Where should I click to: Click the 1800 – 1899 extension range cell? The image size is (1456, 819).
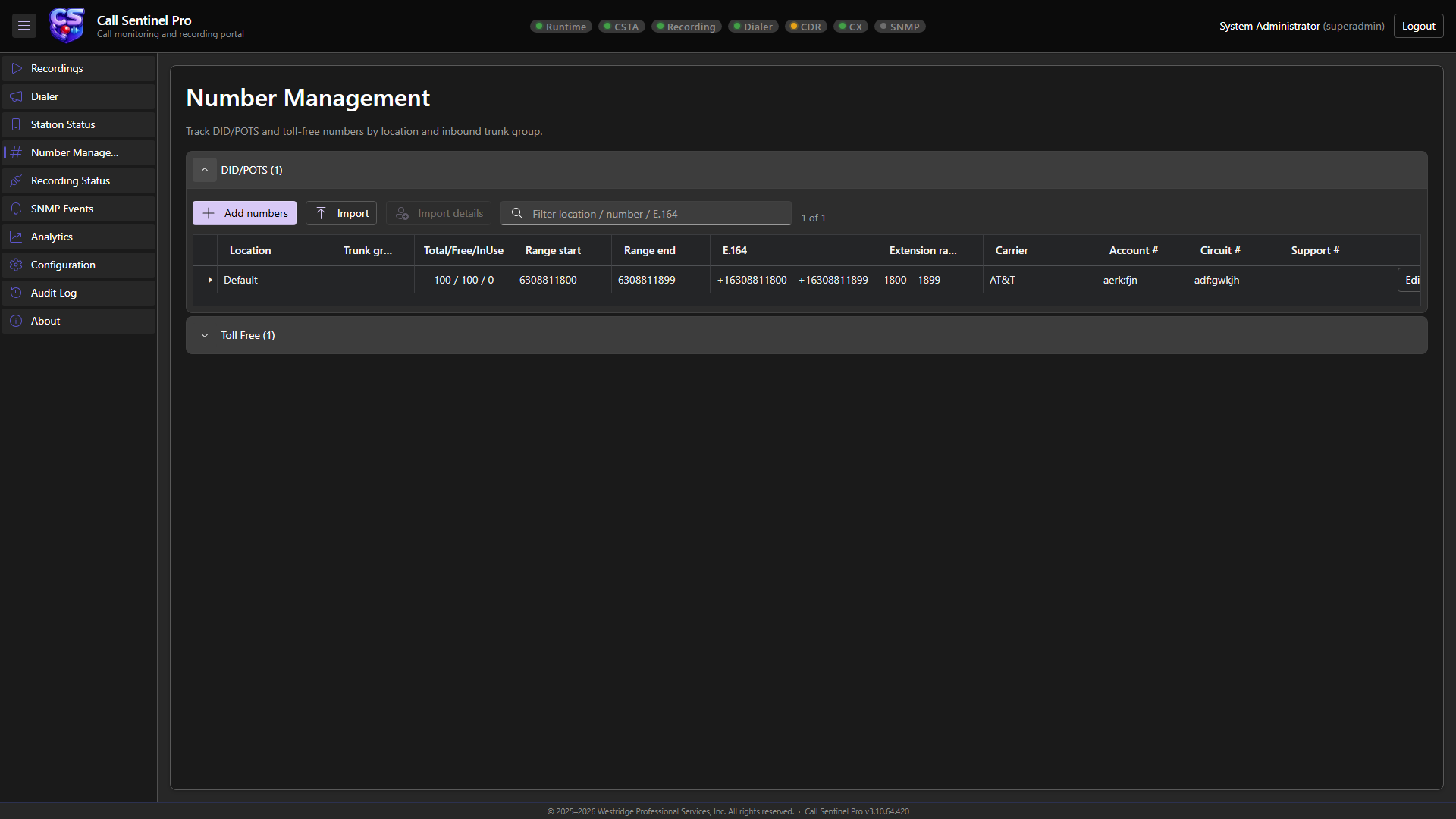pyautogui.click(x=930, y=280)
